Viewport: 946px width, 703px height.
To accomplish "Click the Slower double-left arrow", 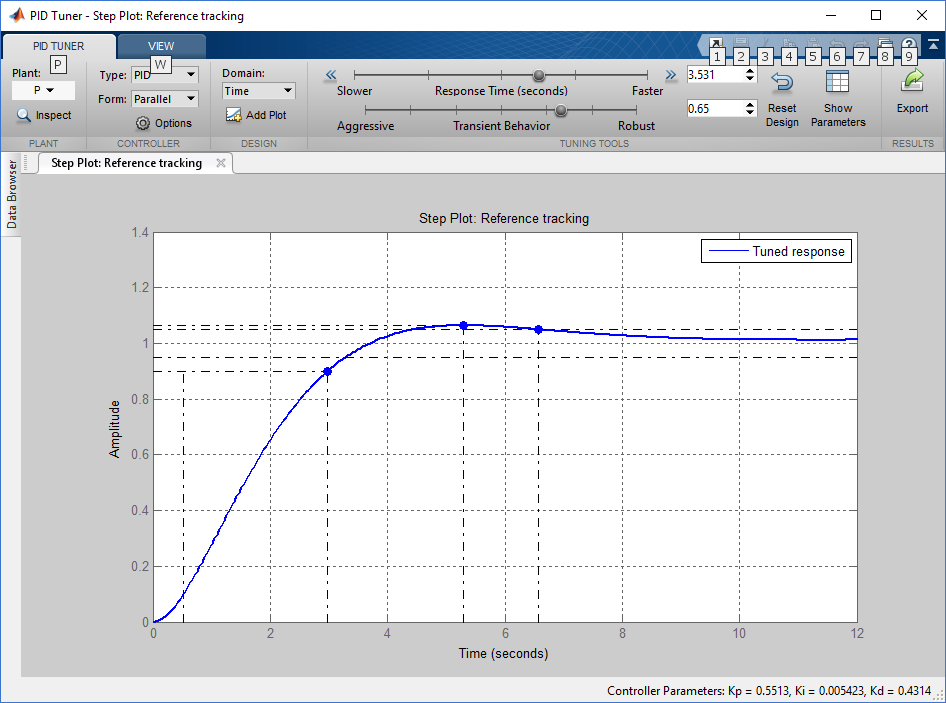I will point(331,75).
